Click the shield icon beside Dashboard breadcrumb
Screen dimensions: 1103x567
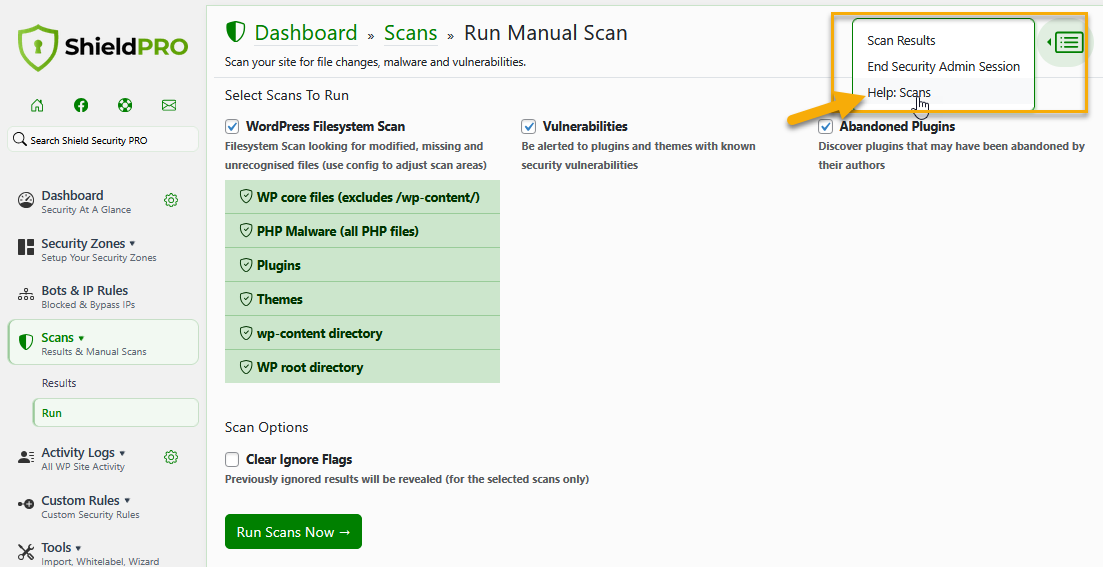click(235, 32)
